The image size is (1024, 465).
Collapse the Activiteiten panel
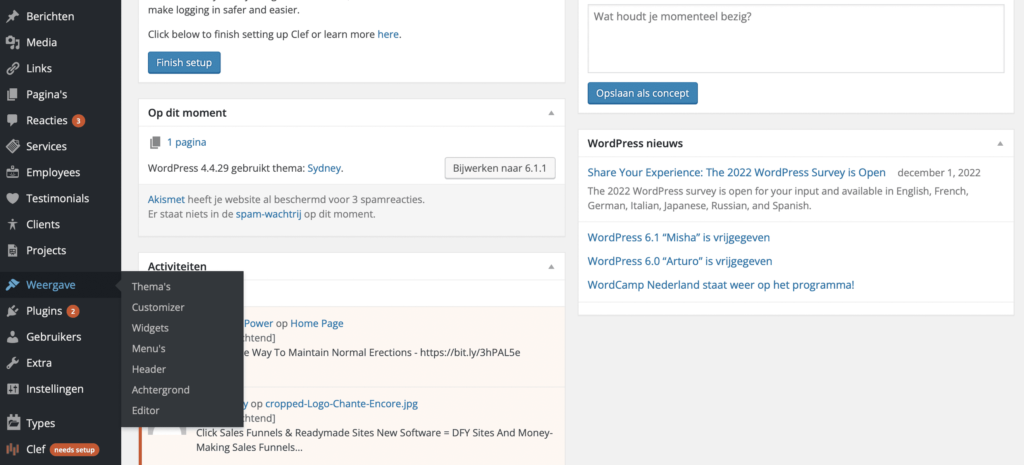click(x=551, y=266)
